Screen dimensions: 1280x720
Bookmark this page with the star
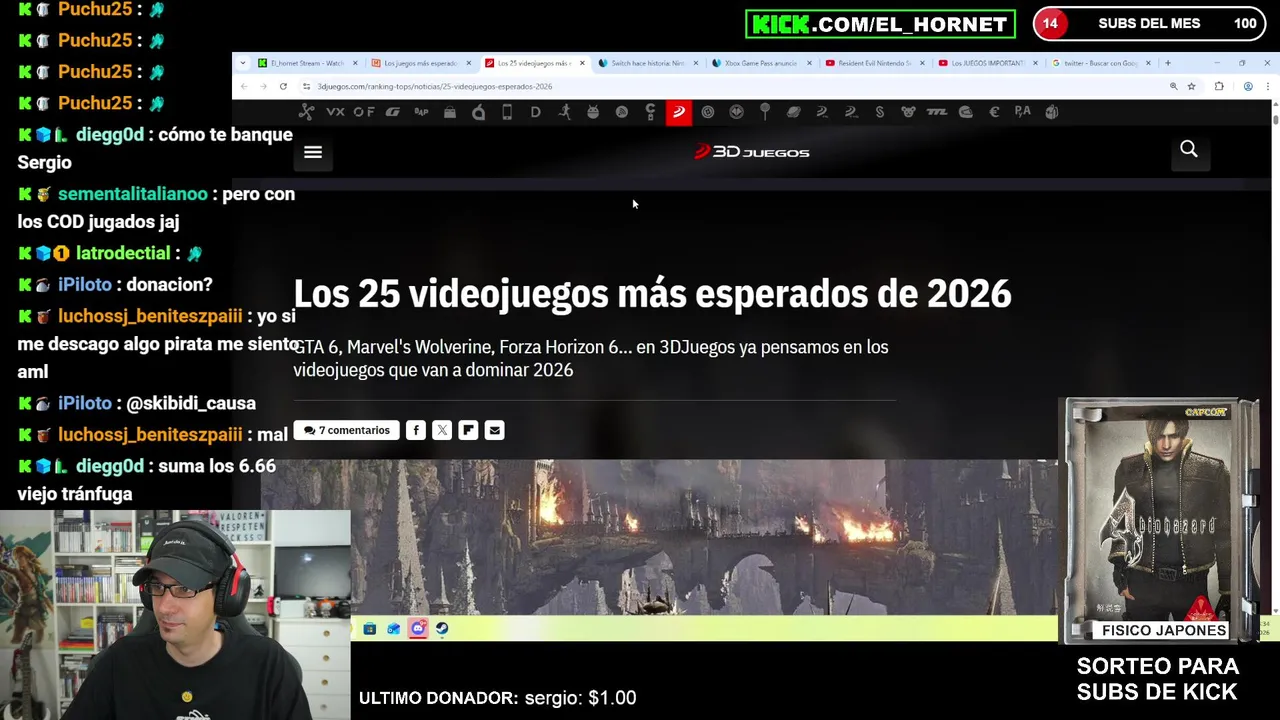pos(1191,86)
